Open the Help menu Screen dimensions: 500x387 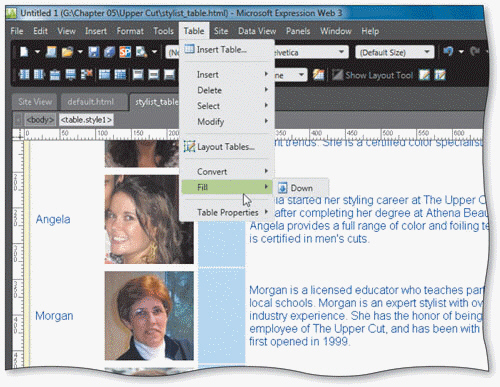tap(370, 31)
